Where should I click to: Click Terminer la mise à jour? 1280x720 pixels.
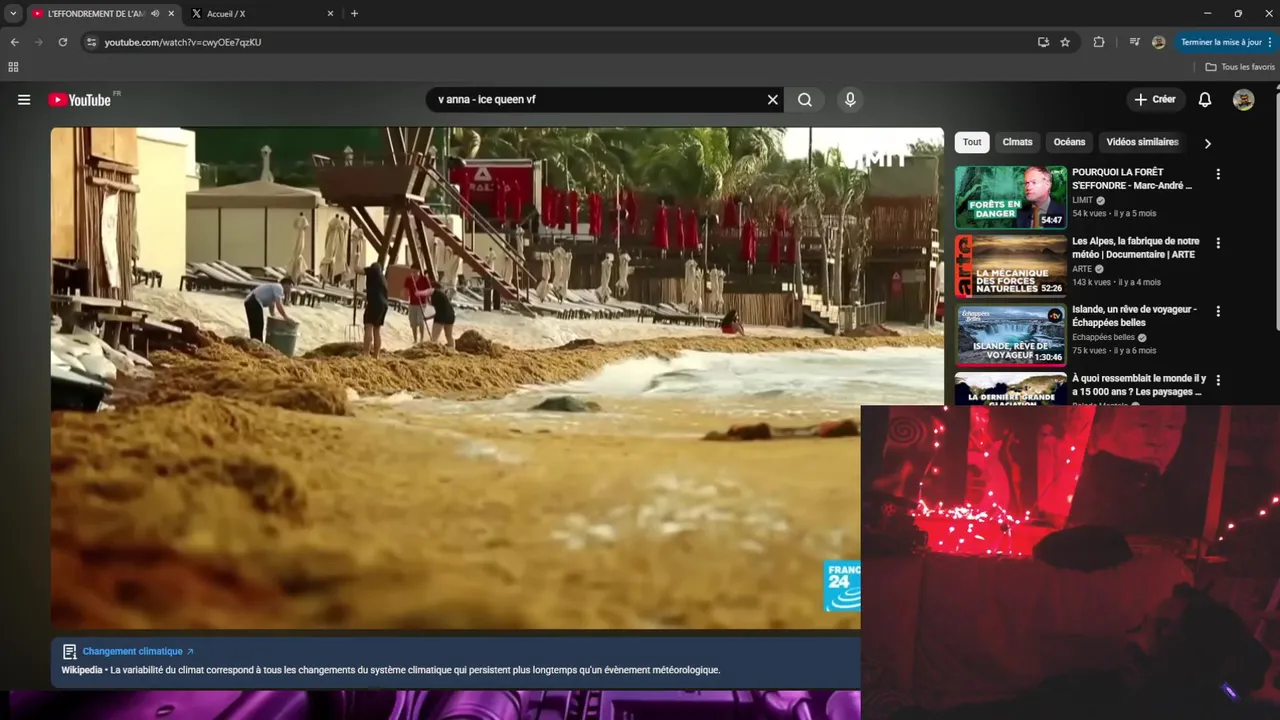click(1221, 42)
